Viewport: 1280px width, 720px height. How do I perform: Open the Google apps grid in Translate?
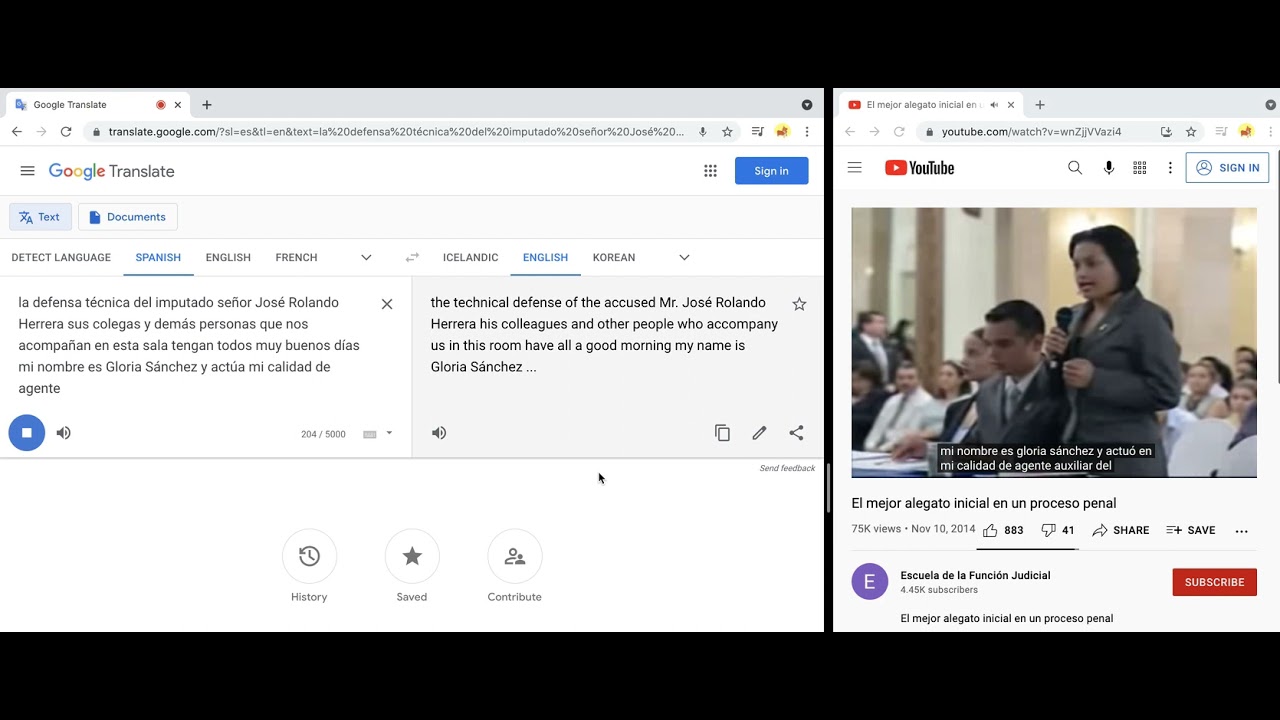[x=710, y=171]
